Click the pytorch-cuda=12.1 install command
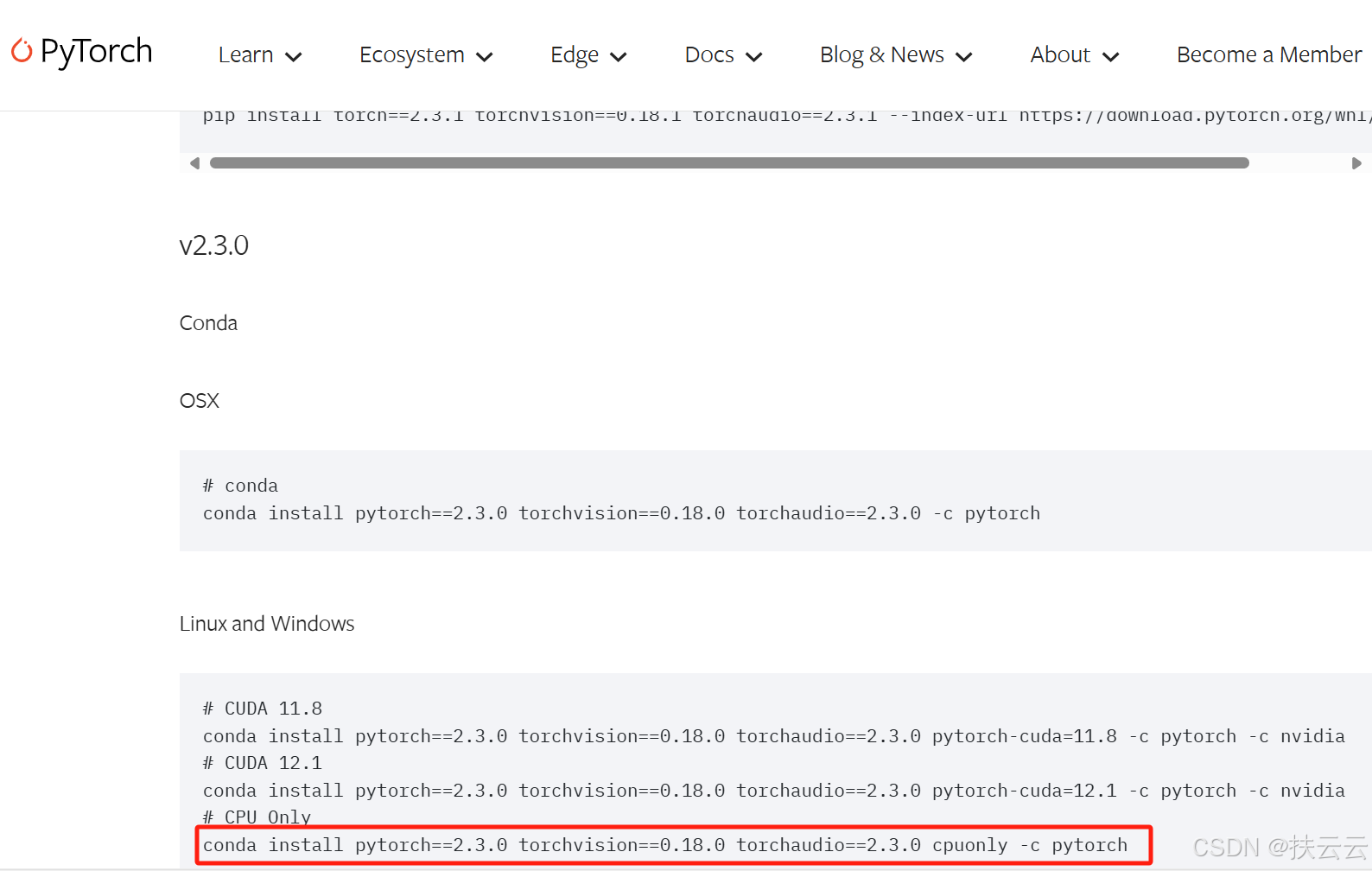Screen dimensions: 1372x871 pyautogui.click(x=774, y=791)
